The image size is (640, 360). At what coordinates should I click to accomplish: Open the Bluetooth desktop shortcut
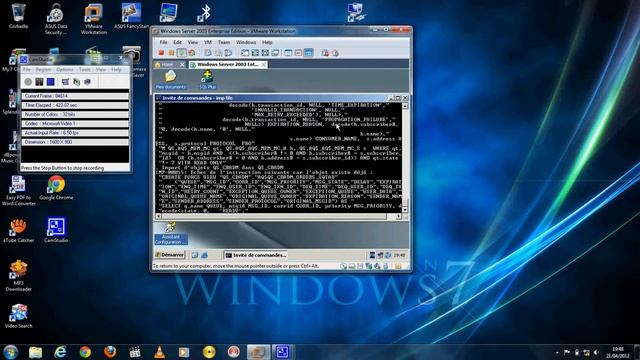pos(204,13)
